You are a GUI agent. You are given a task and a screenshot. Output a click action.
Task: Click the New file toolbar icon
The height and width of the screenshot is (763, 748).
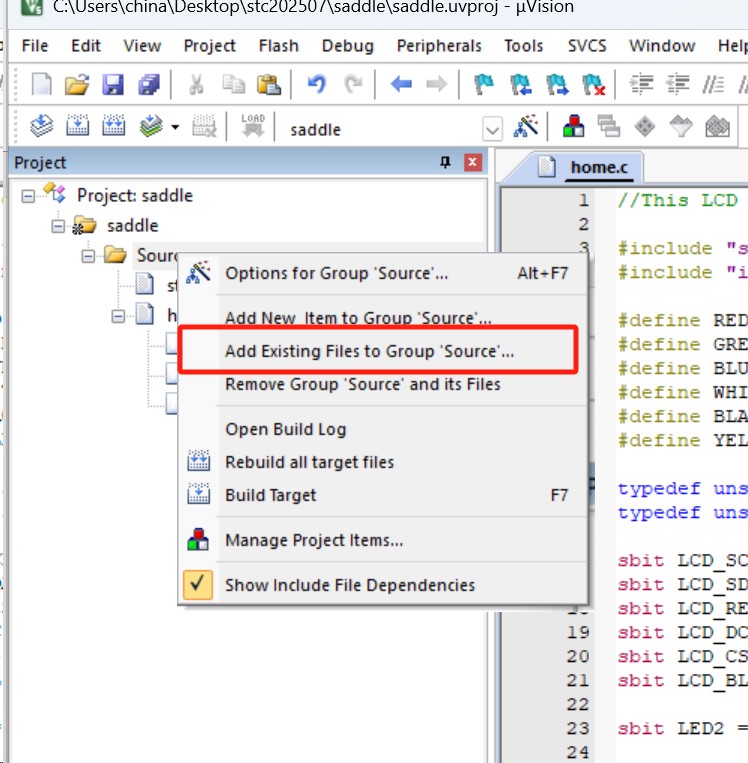pos(41,84)
